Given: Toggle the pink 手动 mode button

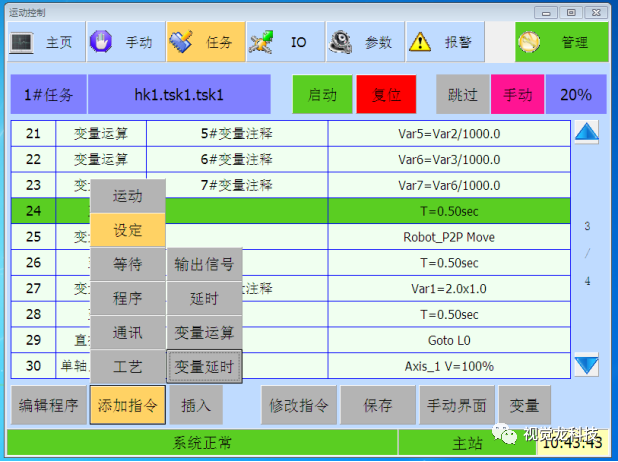Looking at the screenshot, I should click(517, 95).
